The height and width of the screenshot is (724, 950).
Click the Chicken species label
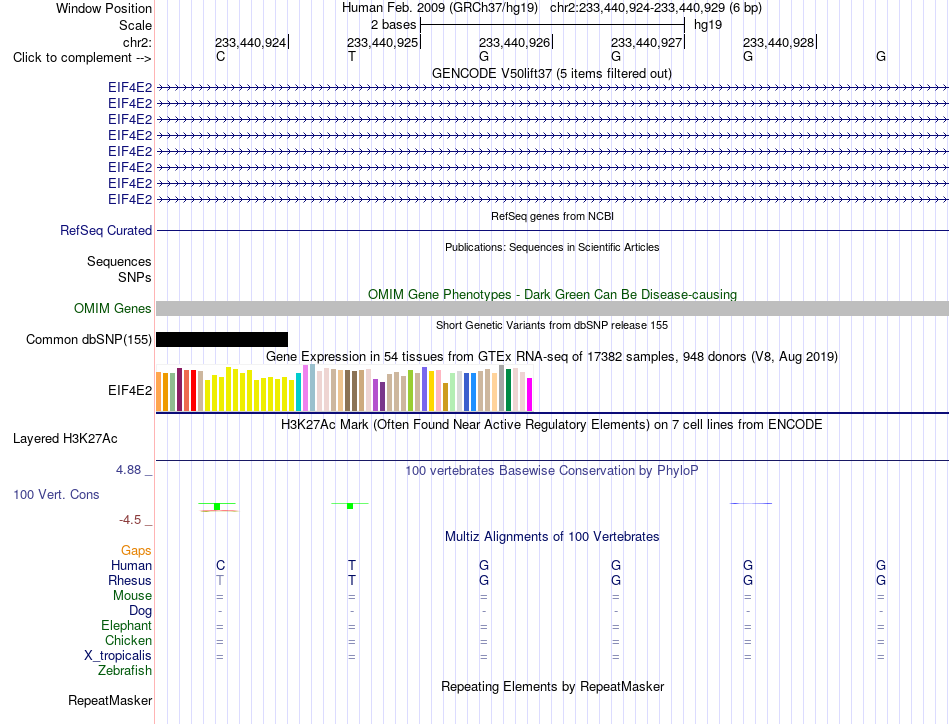128,640
